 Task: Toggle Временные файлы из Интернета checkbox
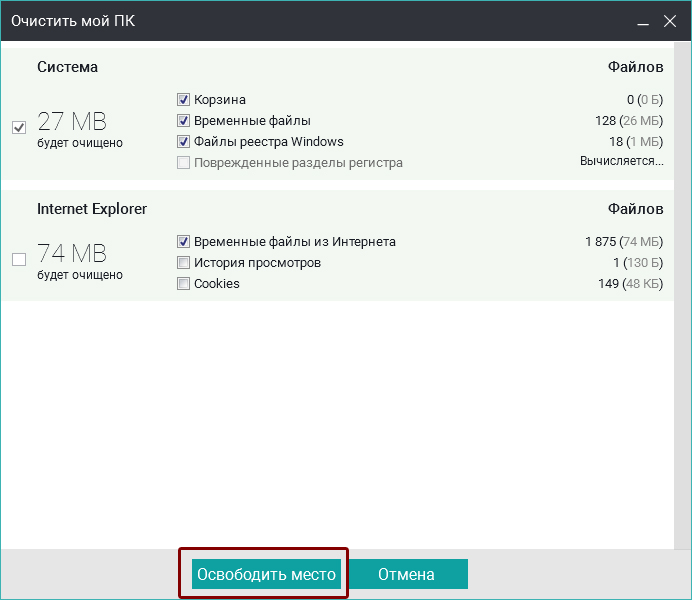pos(183,241)
